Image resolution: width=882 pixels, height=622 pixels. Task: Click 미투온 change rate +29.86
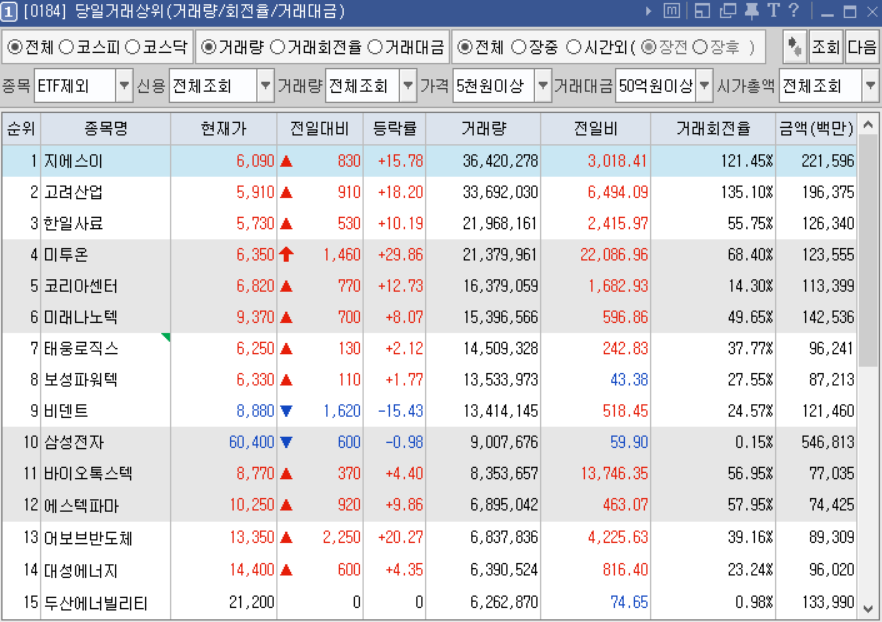click(400, 255)
